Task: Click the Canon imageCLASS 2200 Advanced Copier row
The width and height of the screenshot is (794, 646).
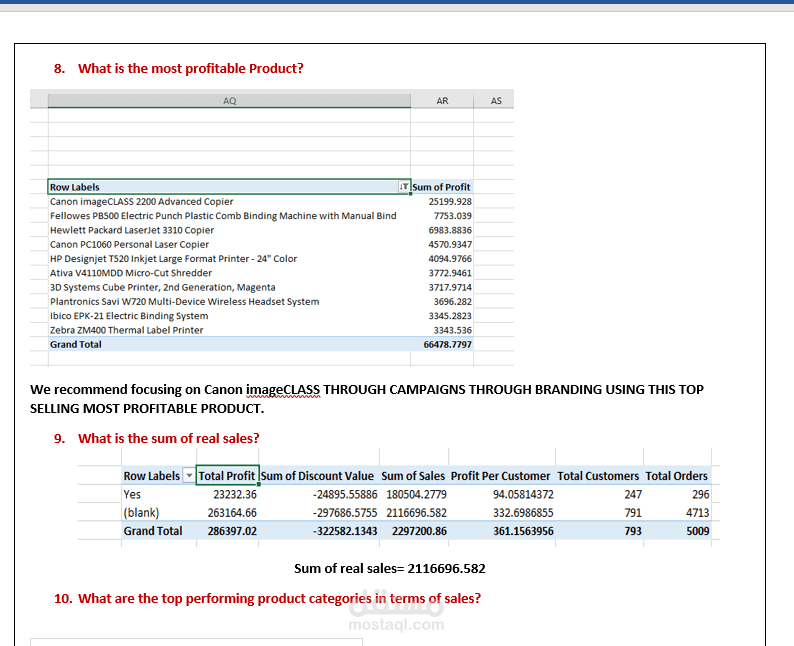Action: point(141,201)
